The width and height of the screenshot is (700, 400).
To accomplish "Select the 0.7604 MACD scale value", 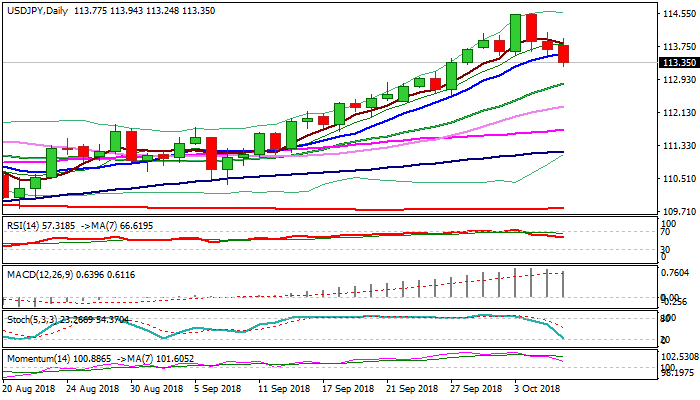I will (x=679, y=272).
